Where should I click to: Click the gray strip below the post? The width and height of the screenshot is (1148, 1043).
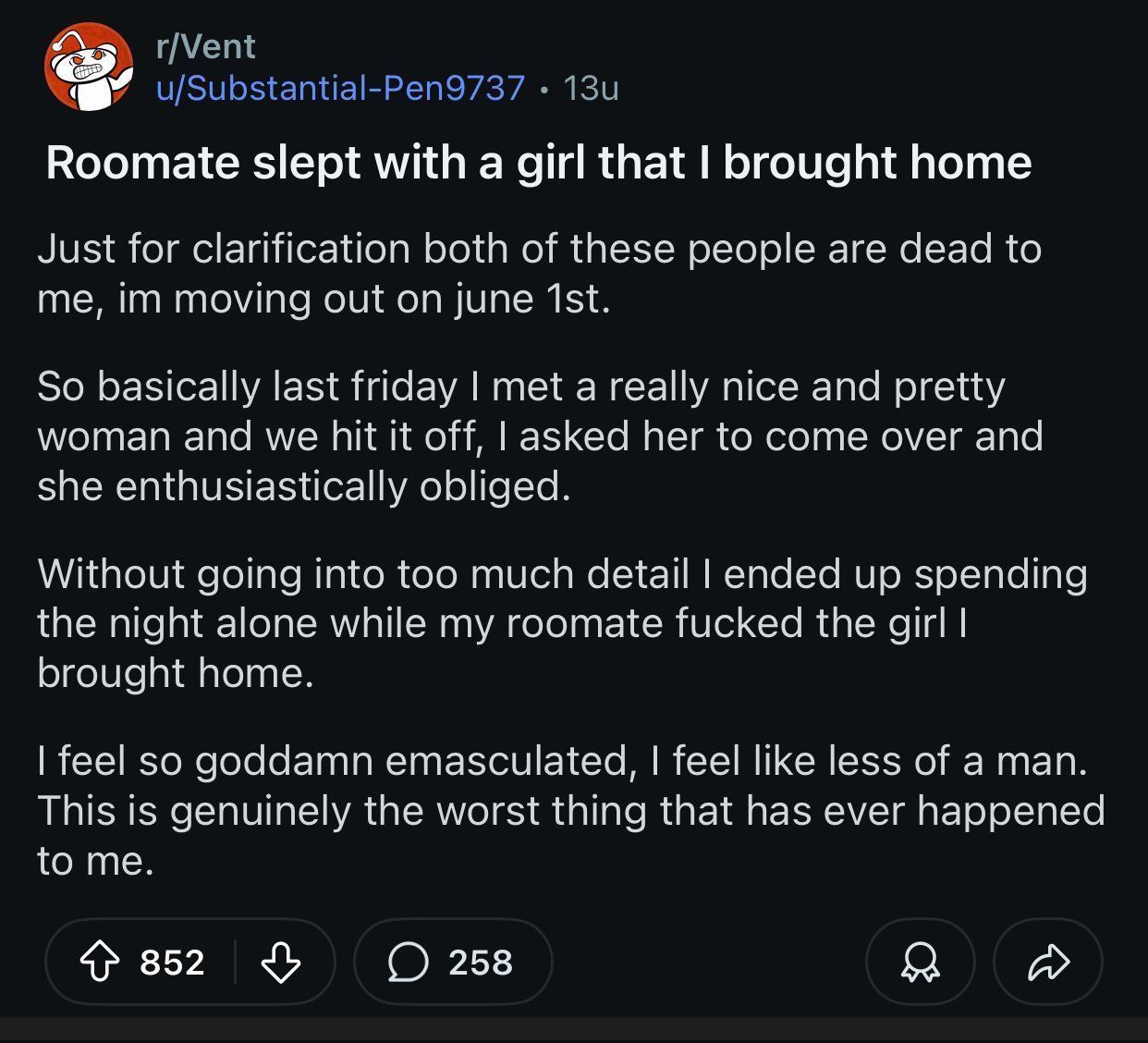574,1030
